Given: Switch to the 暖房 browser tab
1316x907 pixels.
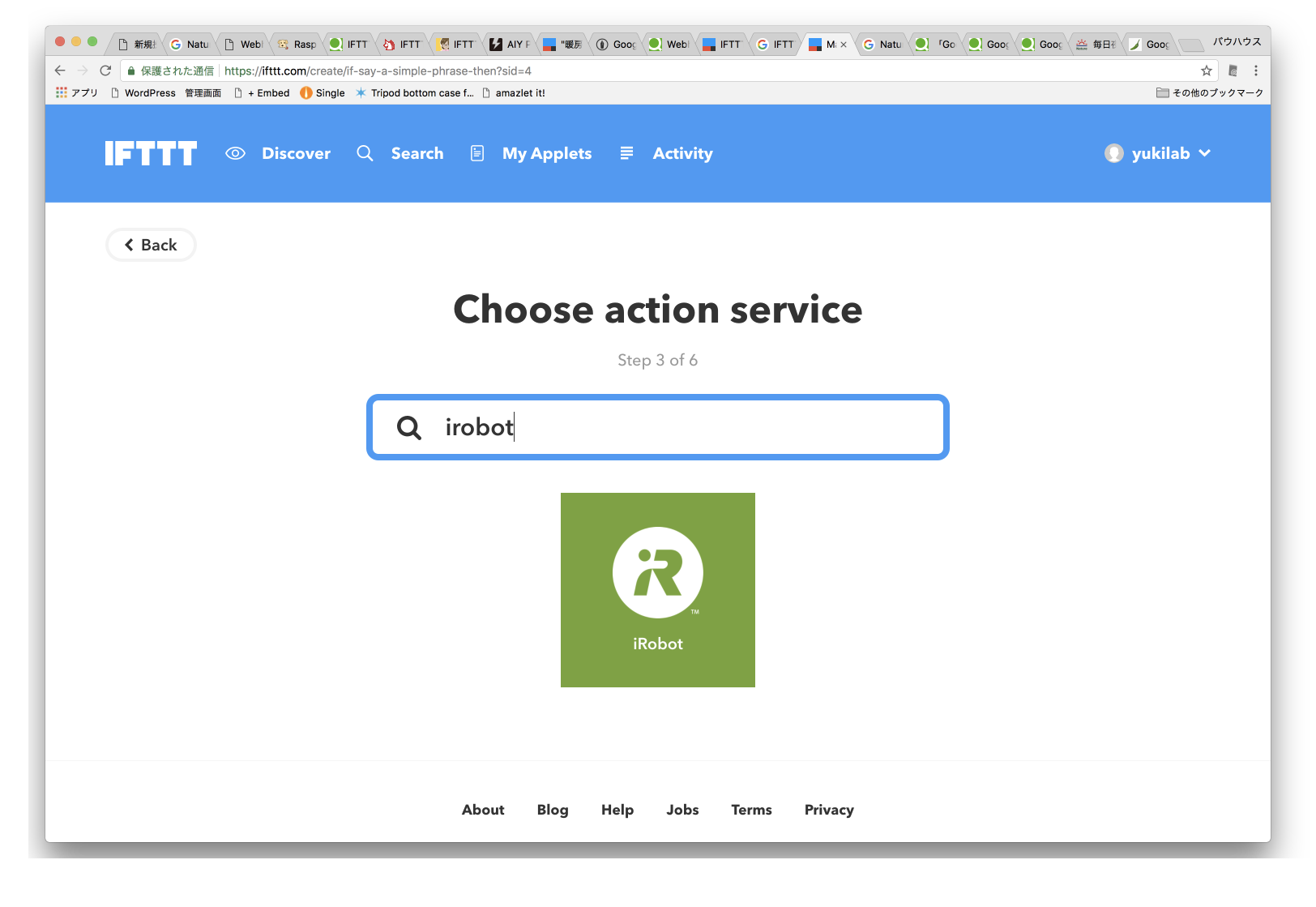Looking at the screenshot, I should [562, 44].
